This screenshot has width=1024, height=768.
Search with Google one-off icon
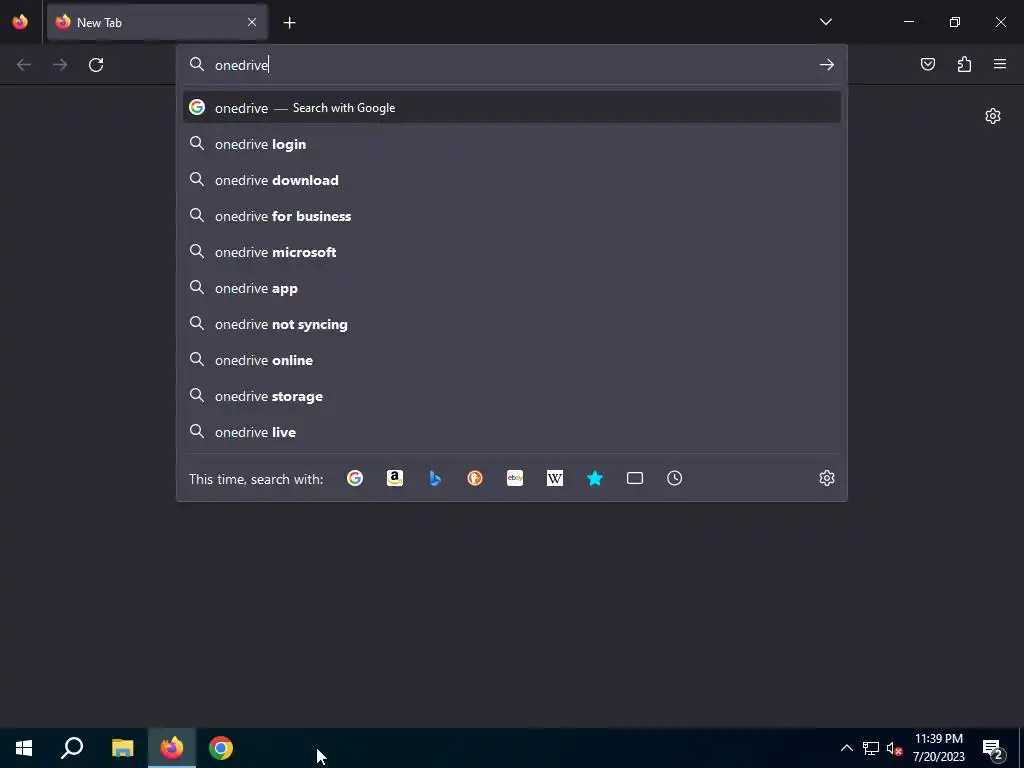pyautogui.click(x=355, y=478)
